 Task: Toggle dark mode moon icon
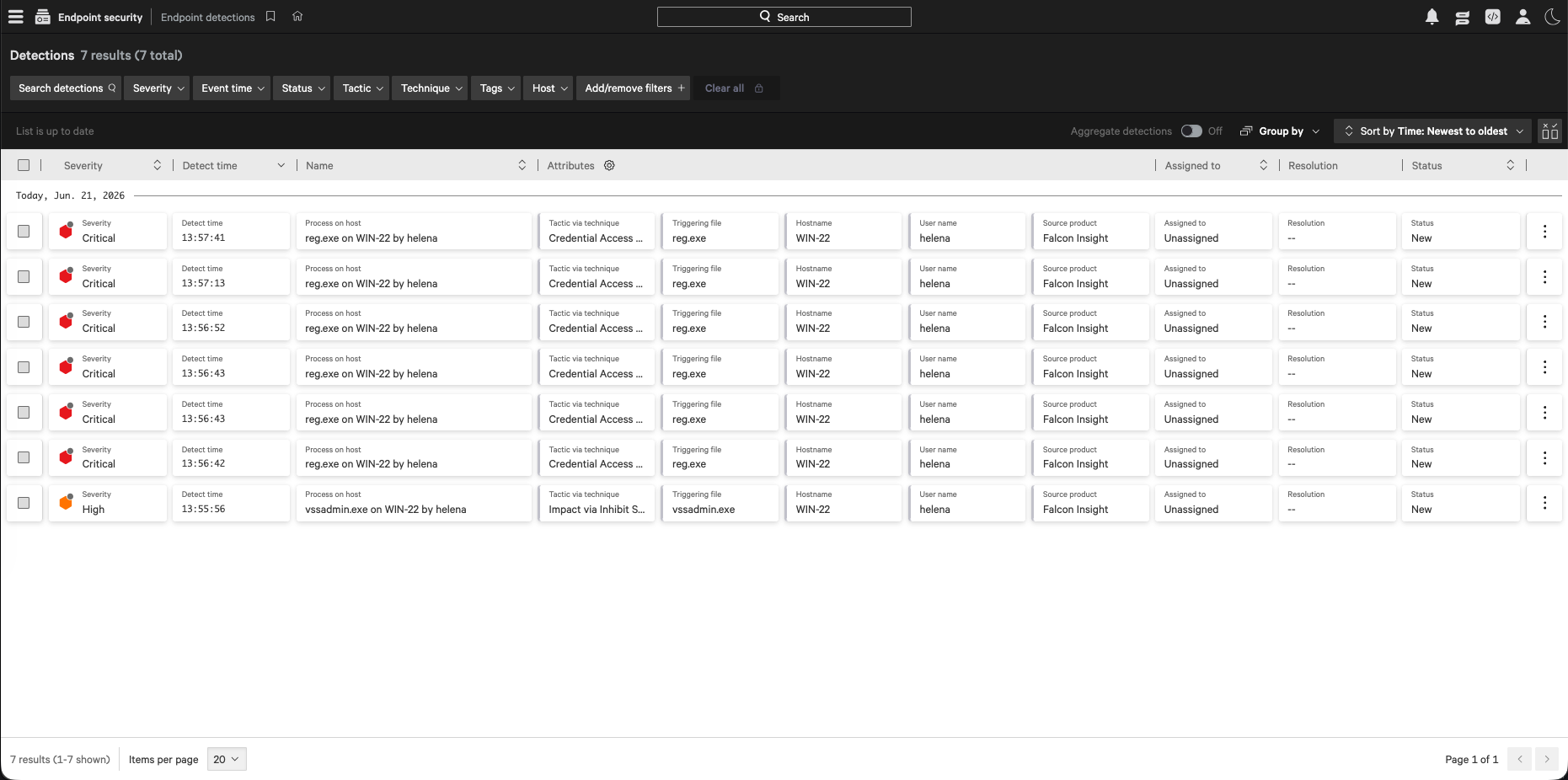click(1552, 17)
